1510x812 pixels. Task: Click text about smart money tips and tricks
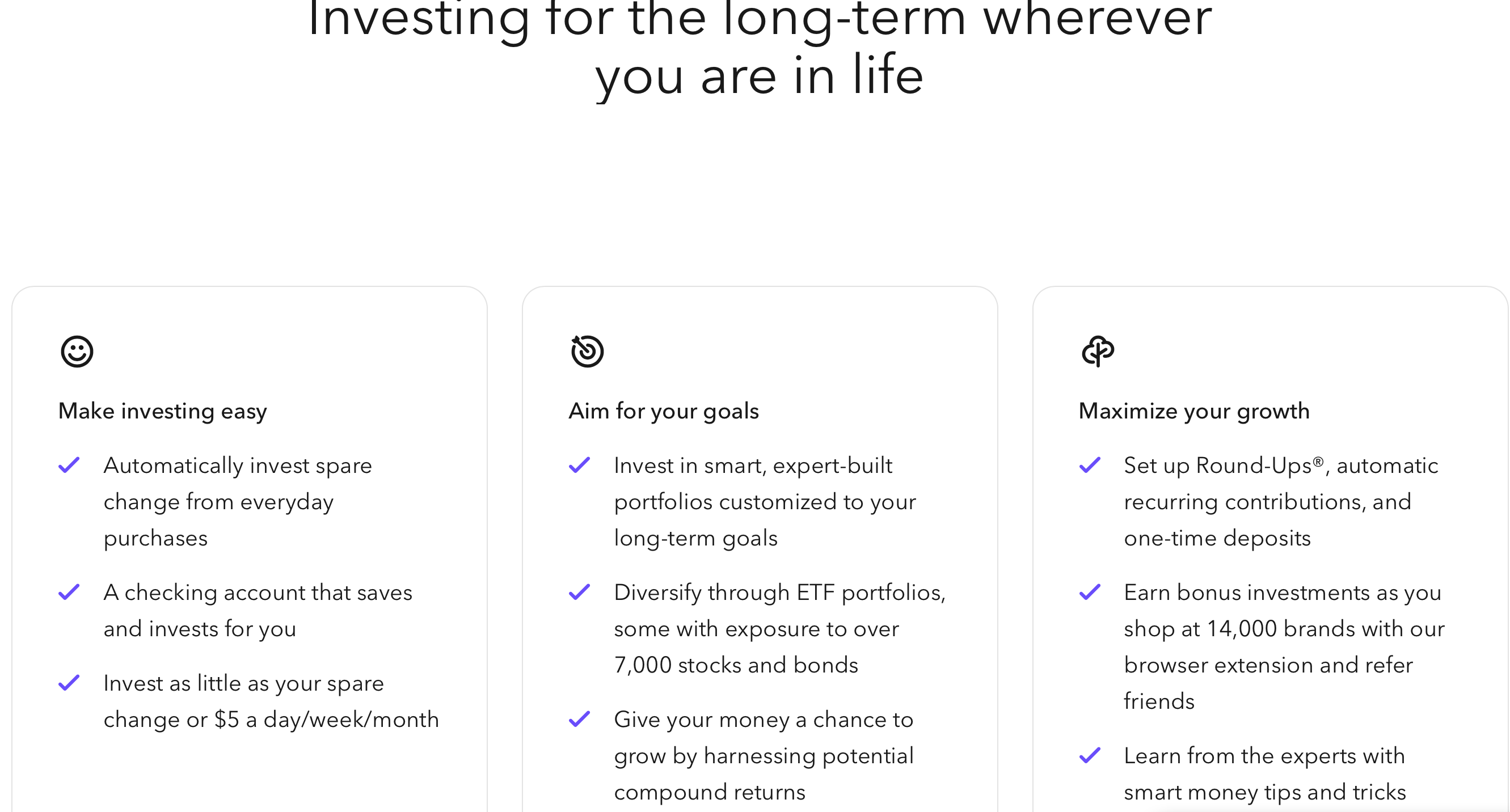click(x=1265, y=774)
